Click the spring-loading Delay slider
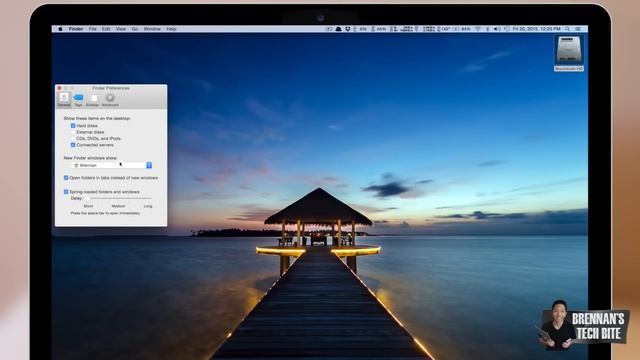 [119, 198]
